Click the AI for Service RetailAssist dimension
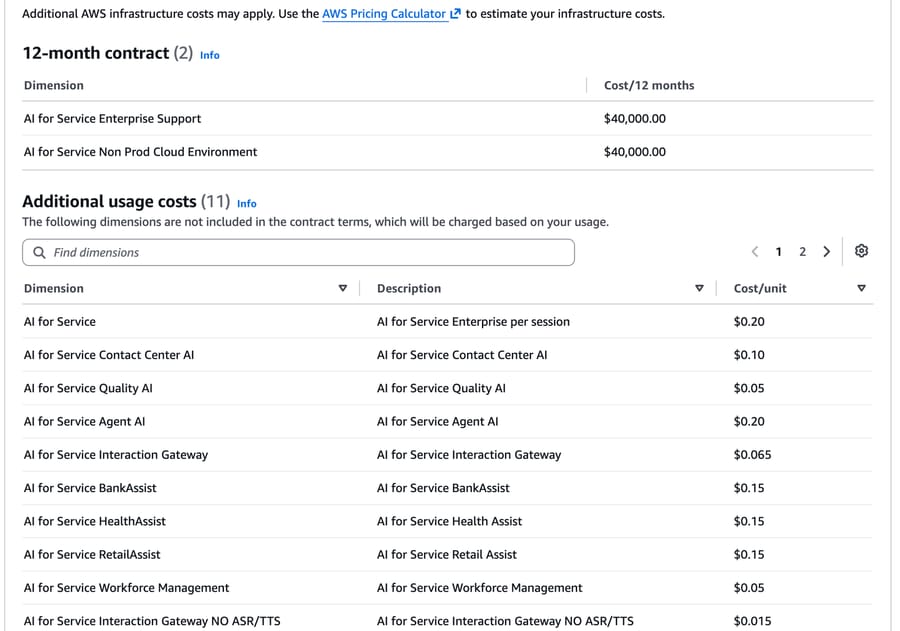 tap(92, 555)
